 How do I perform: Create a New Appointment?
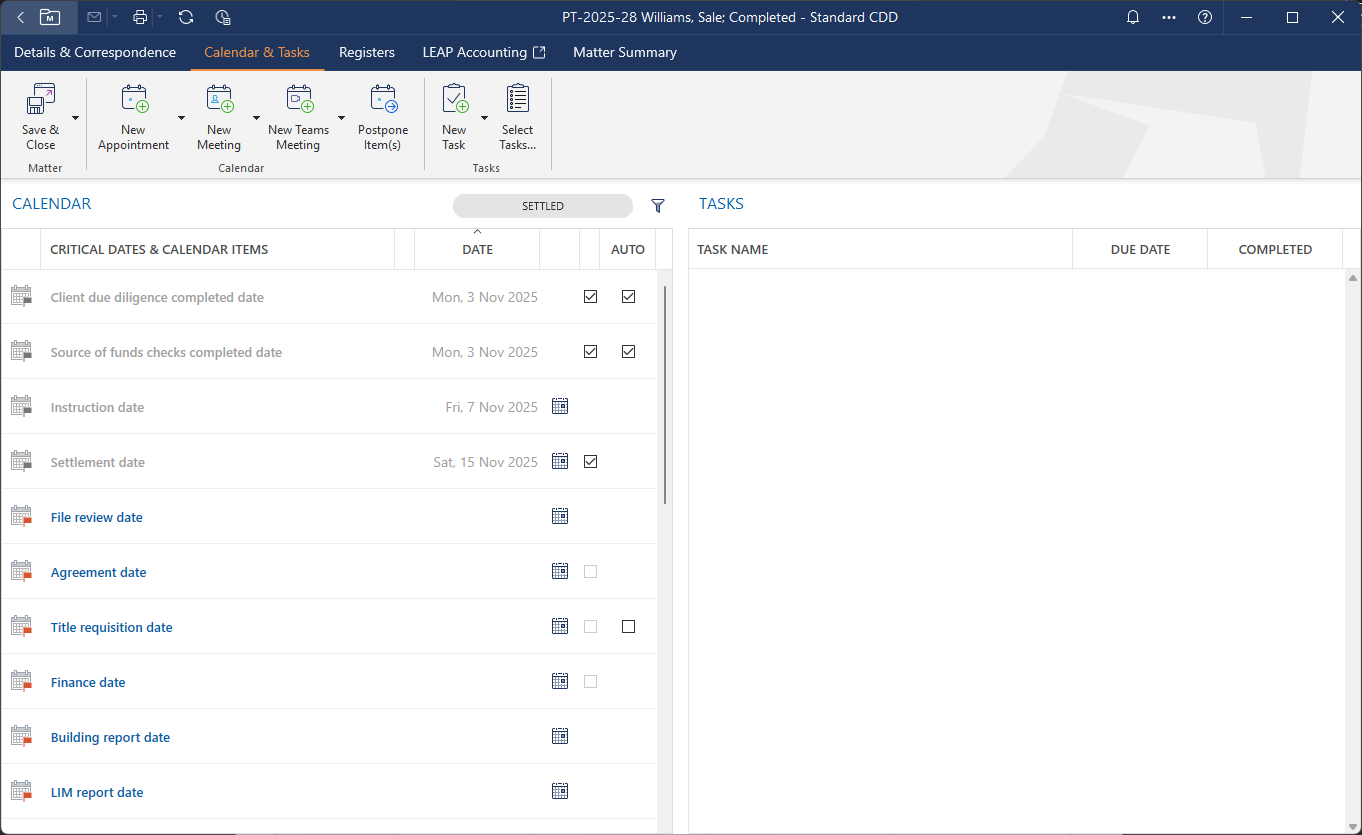click(x=134, y=118)
